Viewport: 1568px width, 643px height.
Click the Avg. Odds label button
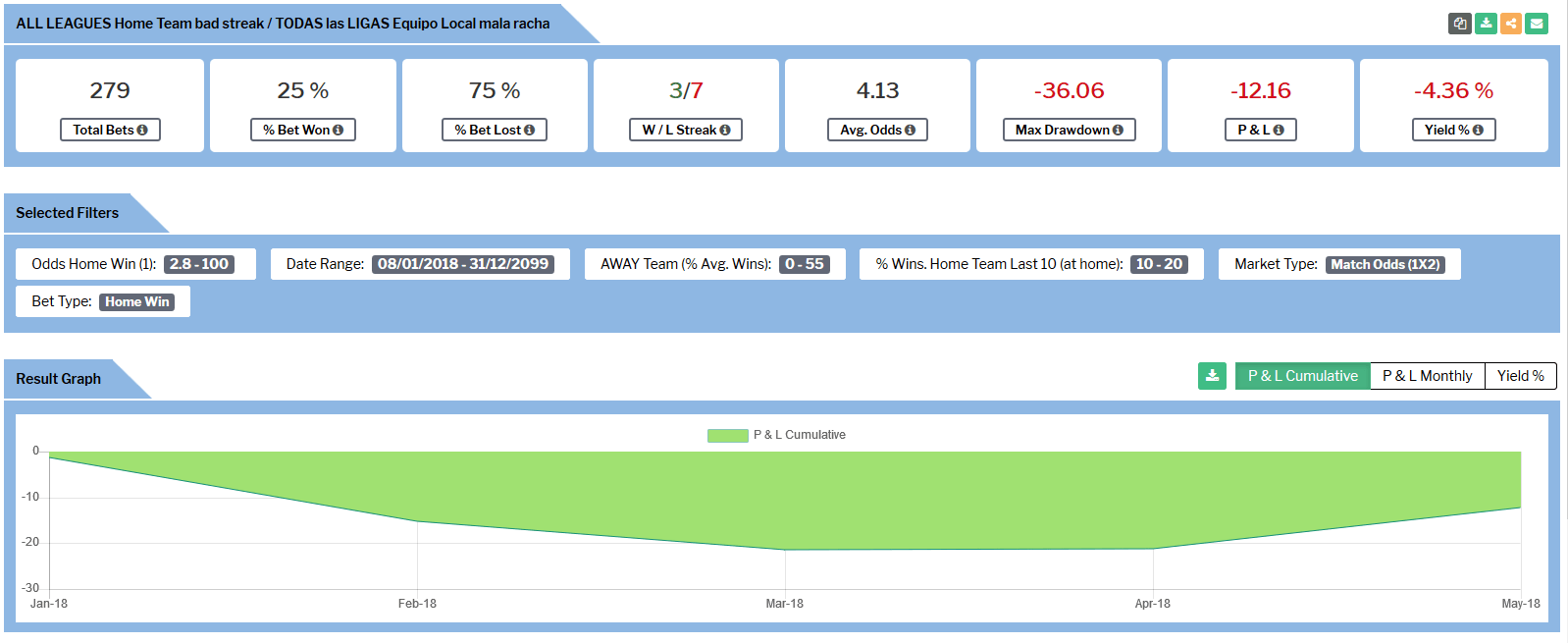tap(877, 130)
